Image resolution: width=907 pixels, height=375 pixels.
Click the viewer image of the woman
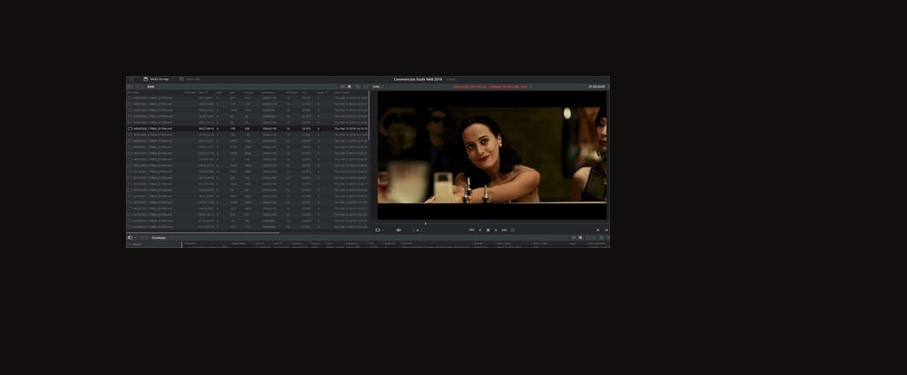point(492,155)
